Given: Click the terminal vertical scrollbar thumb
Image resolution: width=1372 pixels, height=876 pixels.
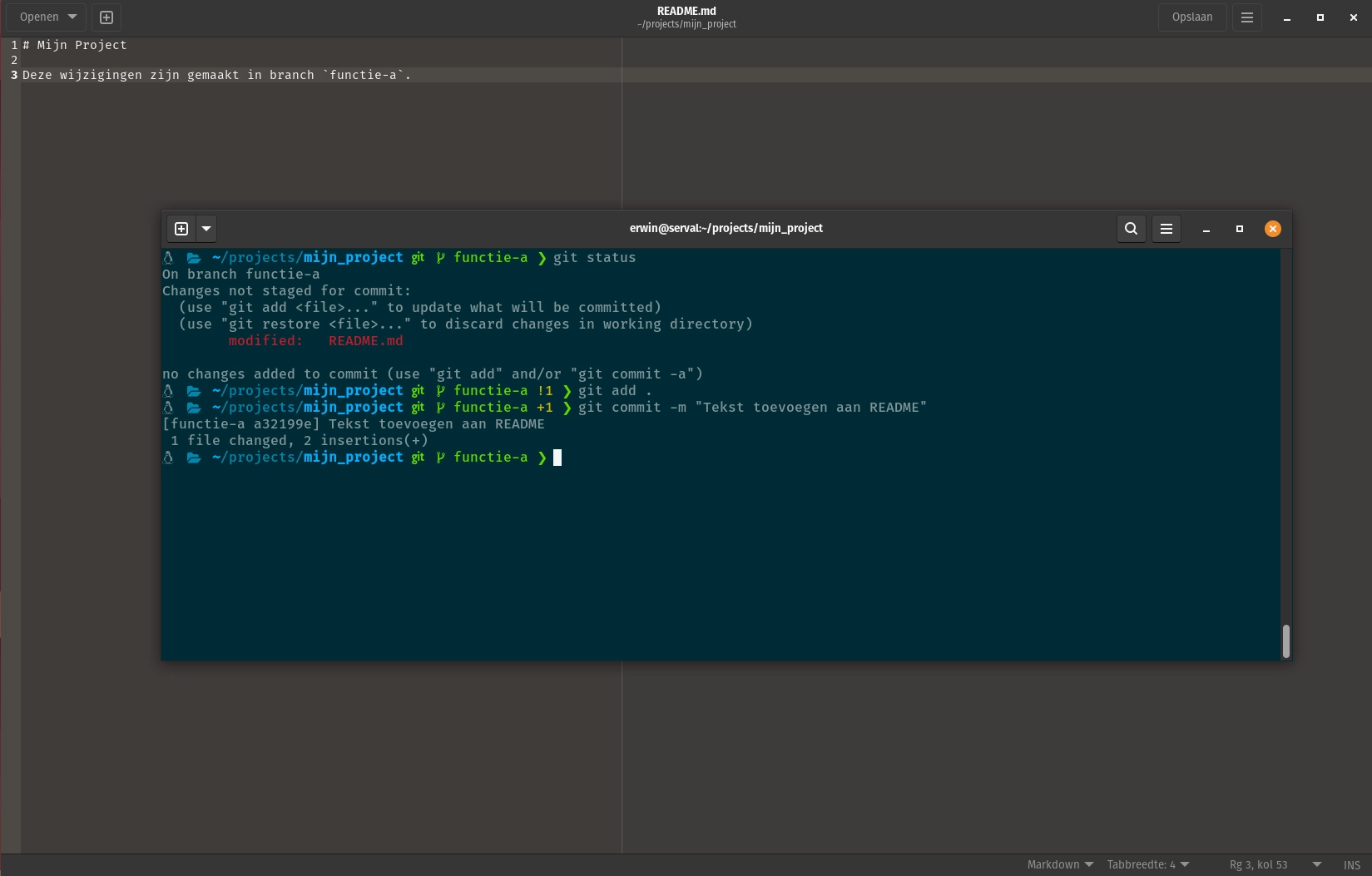Looking at the screenshot, I should (1286, 641).
